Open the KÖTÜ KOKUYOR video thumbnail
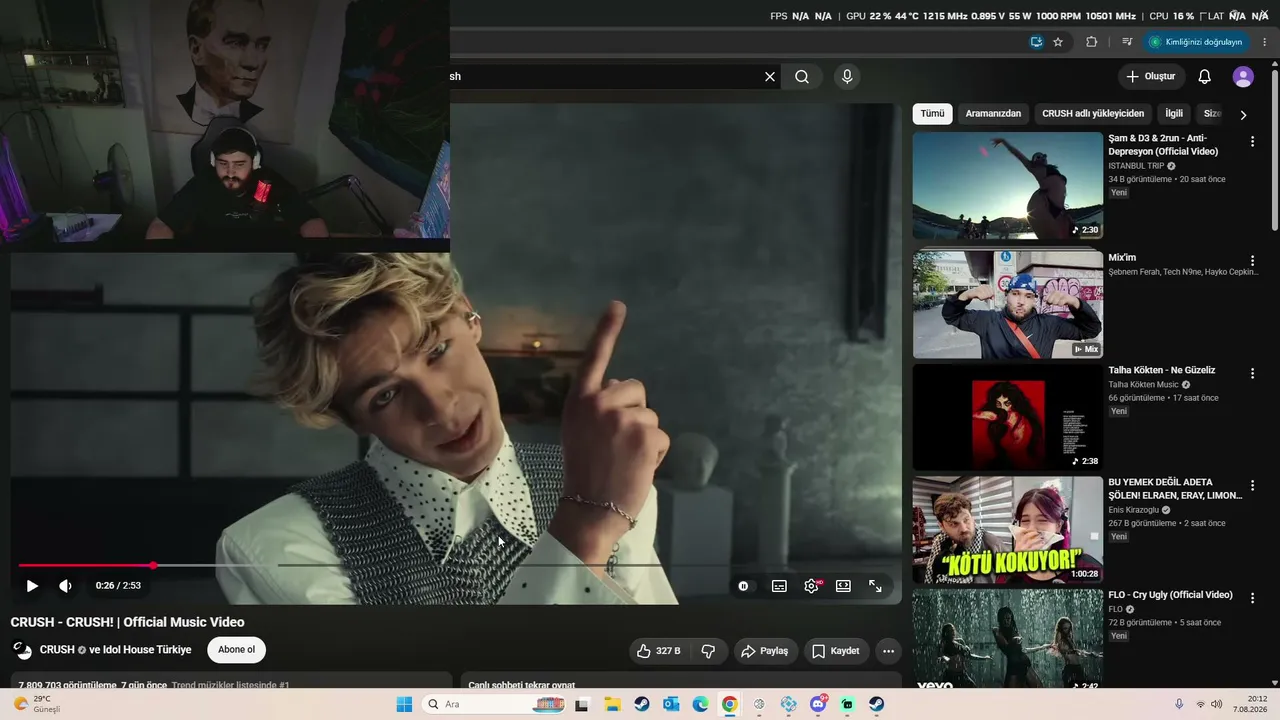Screen dimensions: 1280x720 1007,530
